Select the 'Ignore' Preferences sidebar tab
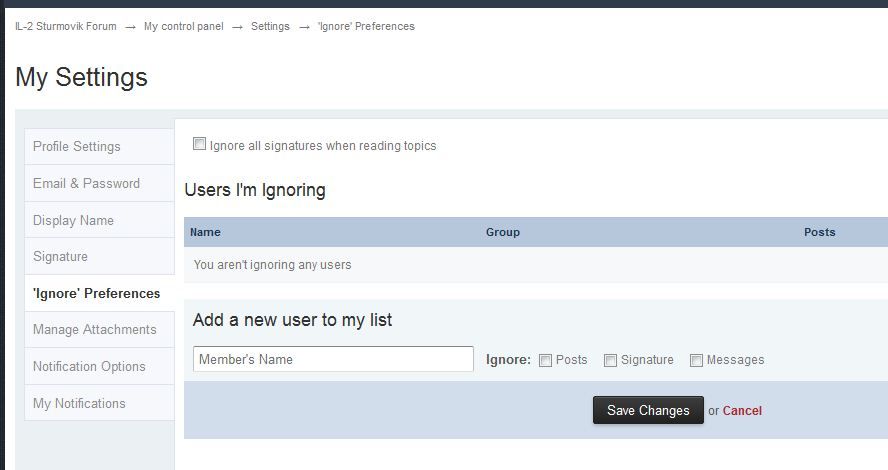This screenshot has width=888, height=470. pyautogui.click(x=96, y=293)
